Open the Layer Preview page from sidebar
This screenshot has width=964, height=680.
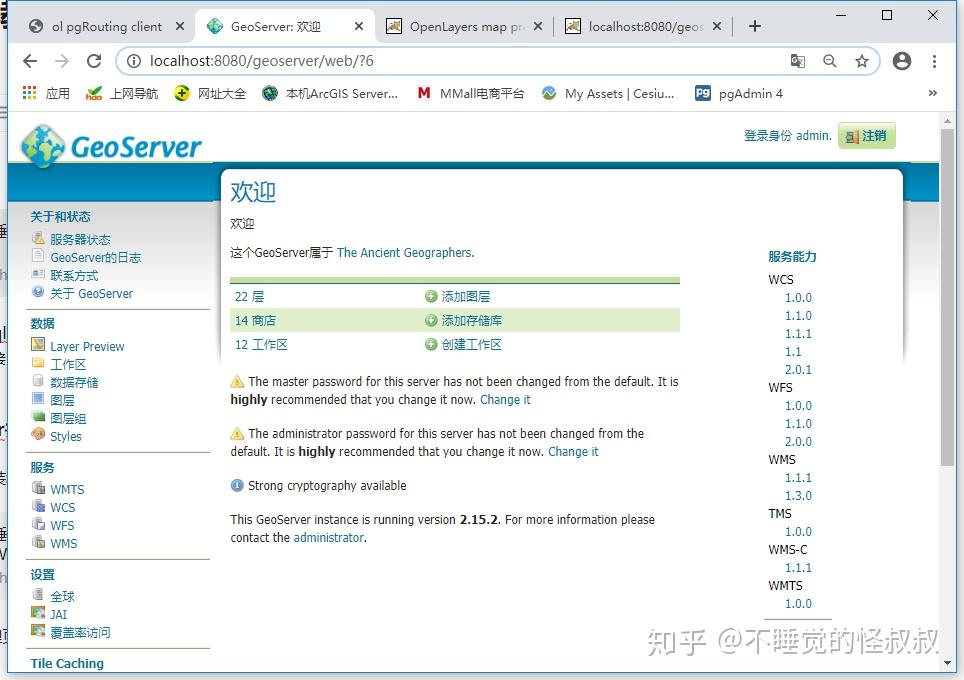pyautogui.click(x=87, y=345)
